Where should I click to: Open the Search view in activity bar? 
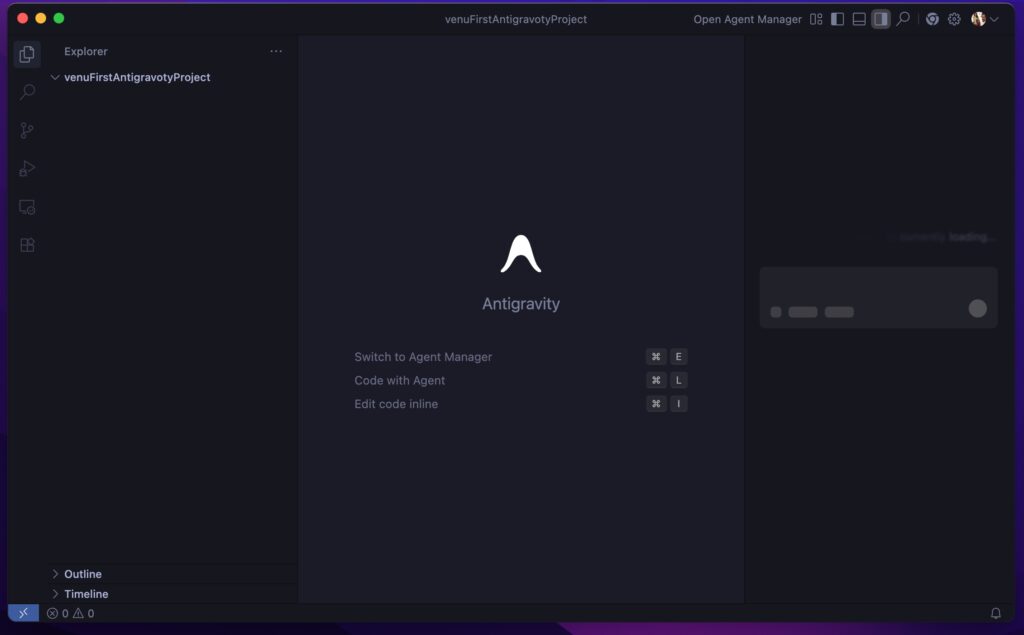pyautogui.click(x=27, y=92)
